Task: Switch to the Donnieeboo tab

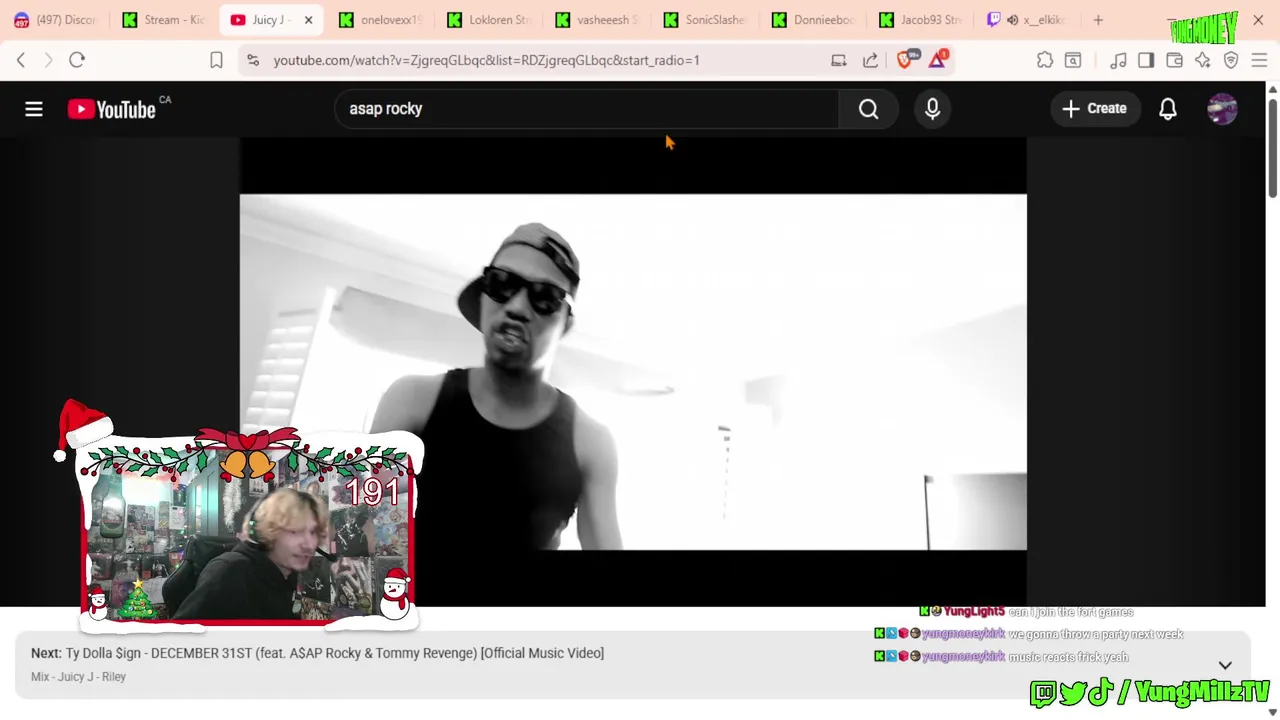Action: pyautogui.click(x=813, y=20)
